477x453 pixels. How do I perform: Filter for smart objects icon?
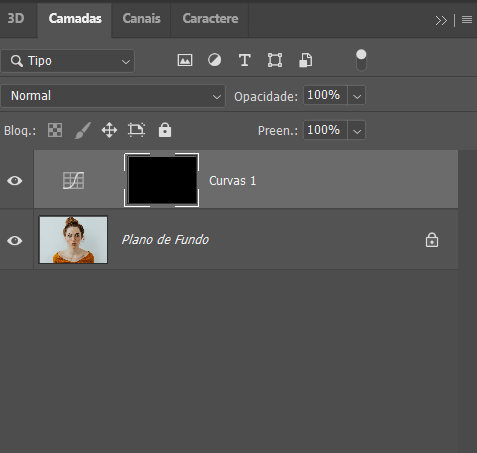[x=306, y=60]
